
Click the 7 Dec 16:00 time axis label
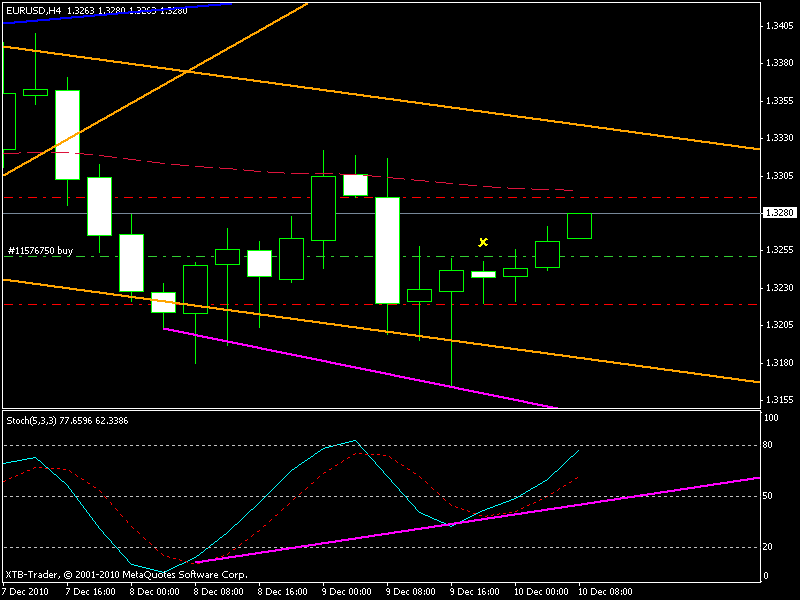coord(90,592)
